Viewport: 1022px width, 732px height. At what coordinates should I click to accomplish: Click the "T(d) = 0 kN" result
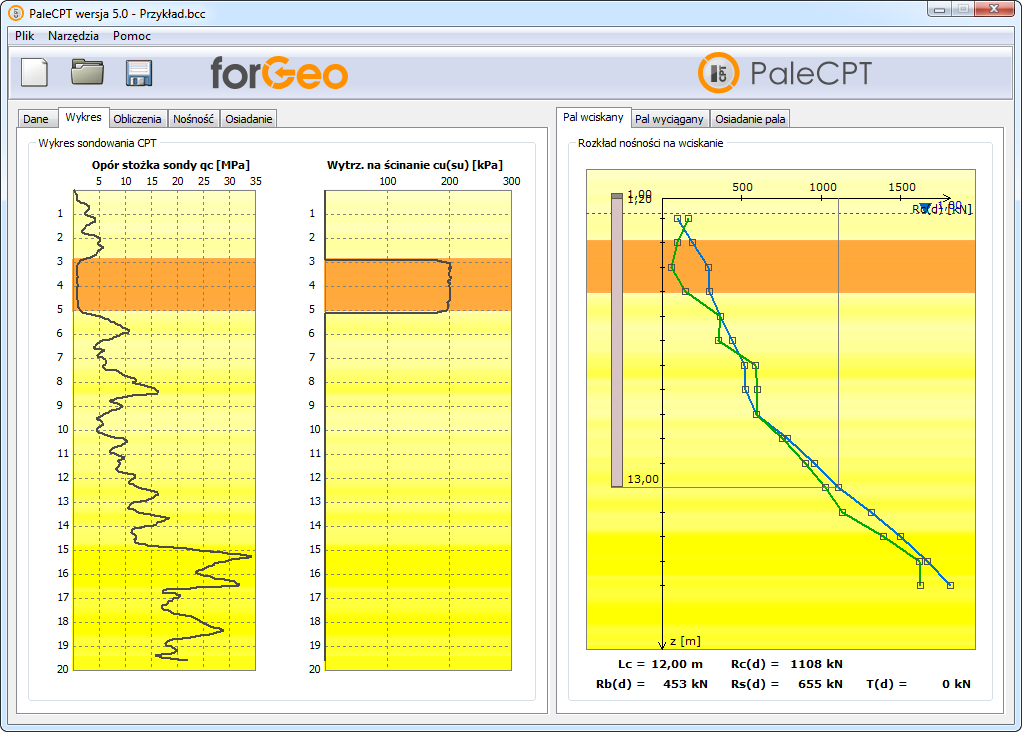click(918, 684)
